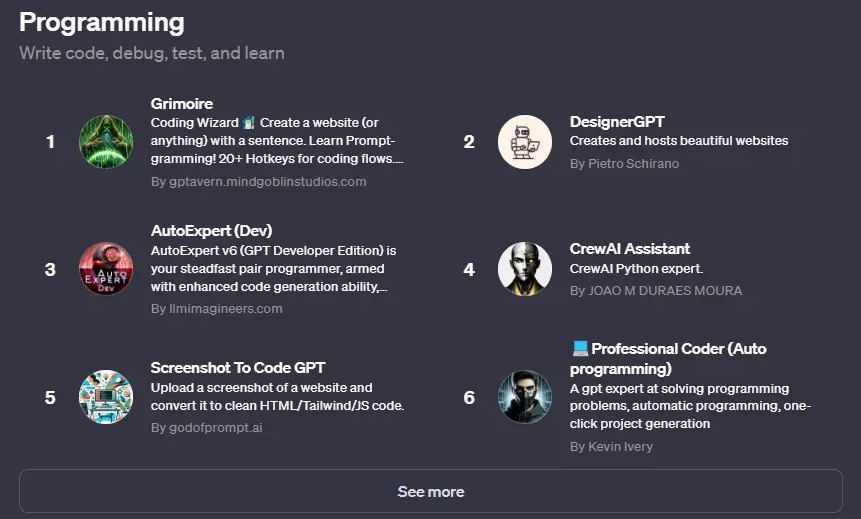Click the By llmimagineers.com author line
The height and width of the screenshot is (519, 861).
(x=216, y=309)
